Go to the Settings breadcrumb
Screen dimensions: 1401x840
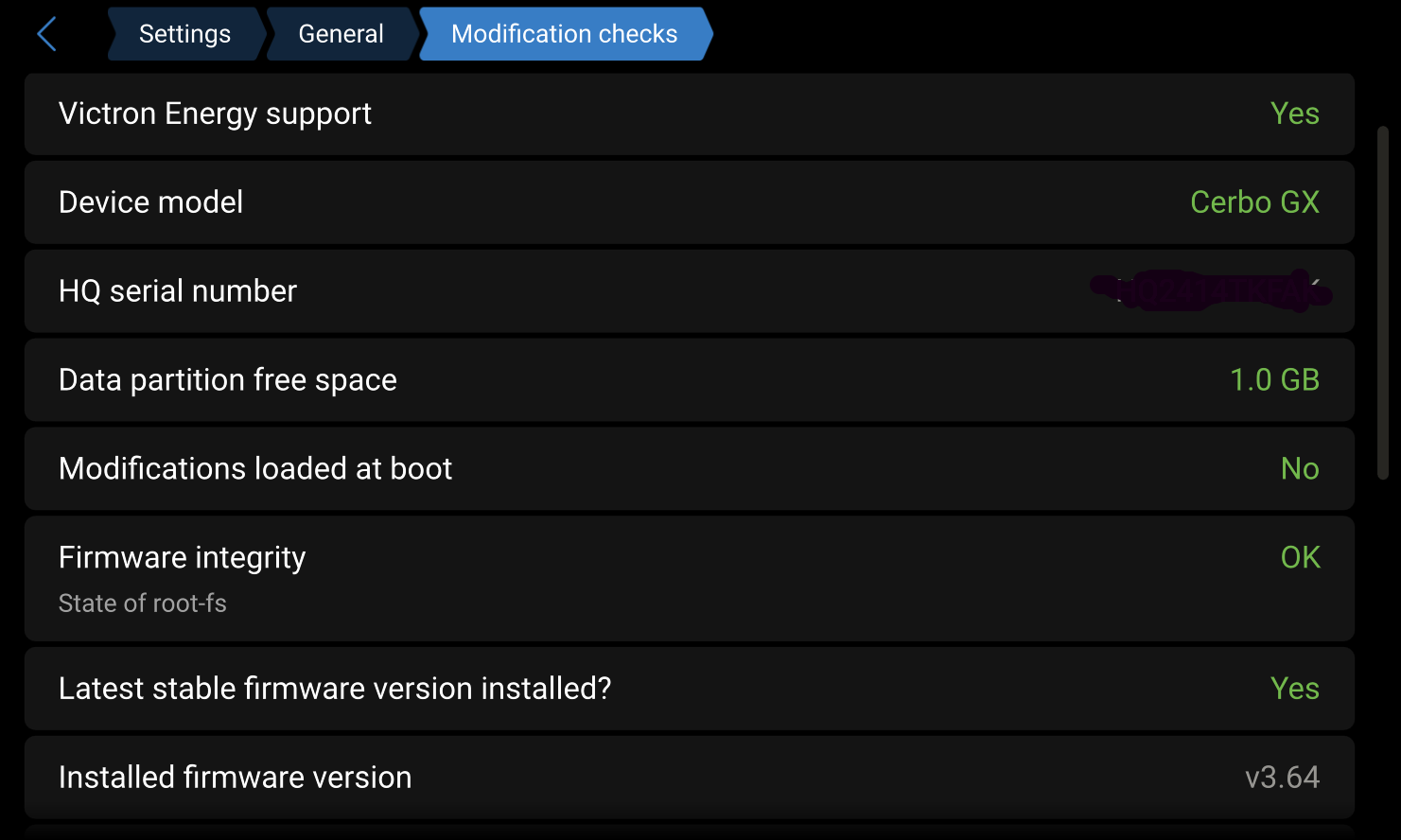[x=184, y=34]
